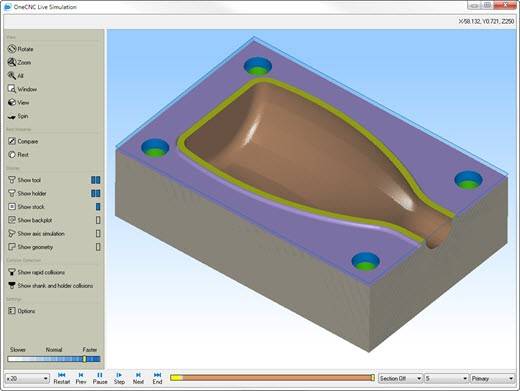Screen dimensions: 520x391
Task: Open the Compare analysis tool
Action: coord(23,141)
